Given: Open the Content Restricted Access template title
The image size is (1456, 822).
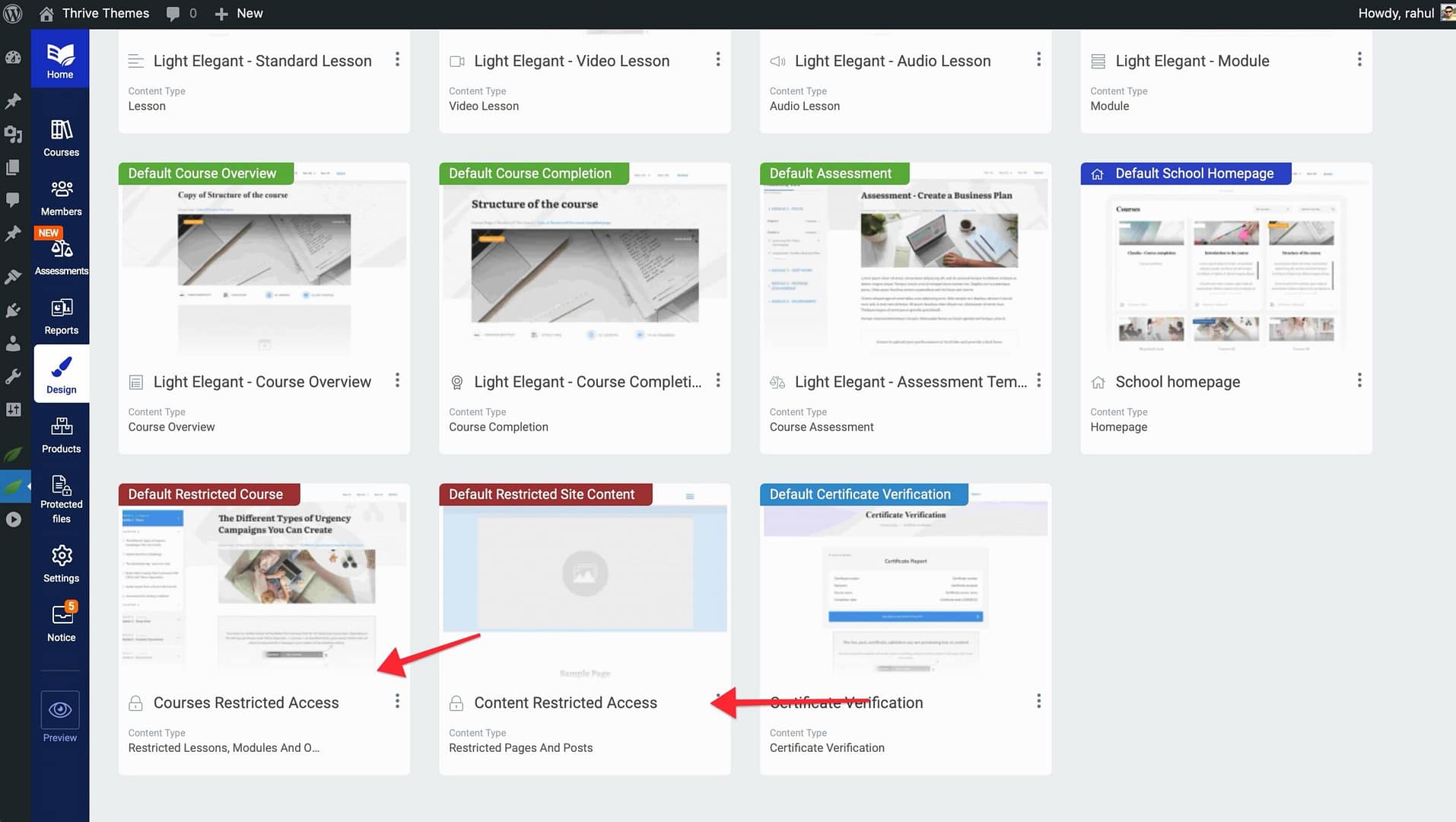Looking at the screenshot, I should (565, 703).
